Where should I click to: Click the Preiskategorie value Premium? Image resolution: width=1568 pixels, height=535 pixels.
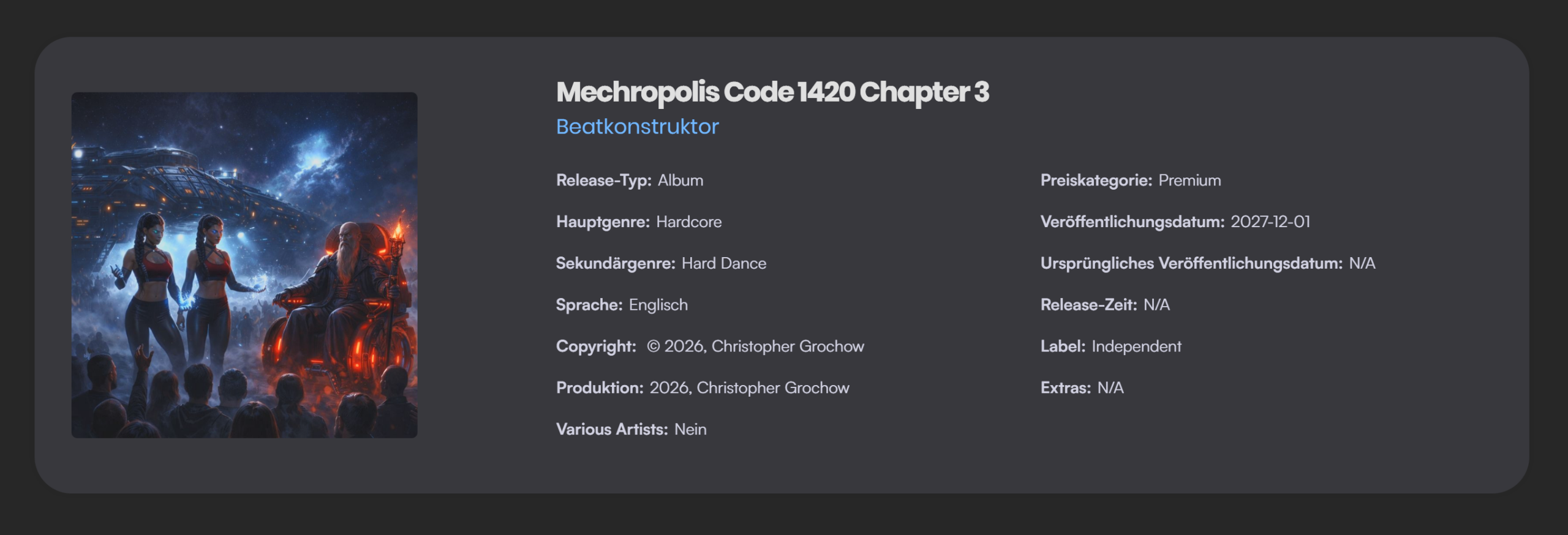1189,181
